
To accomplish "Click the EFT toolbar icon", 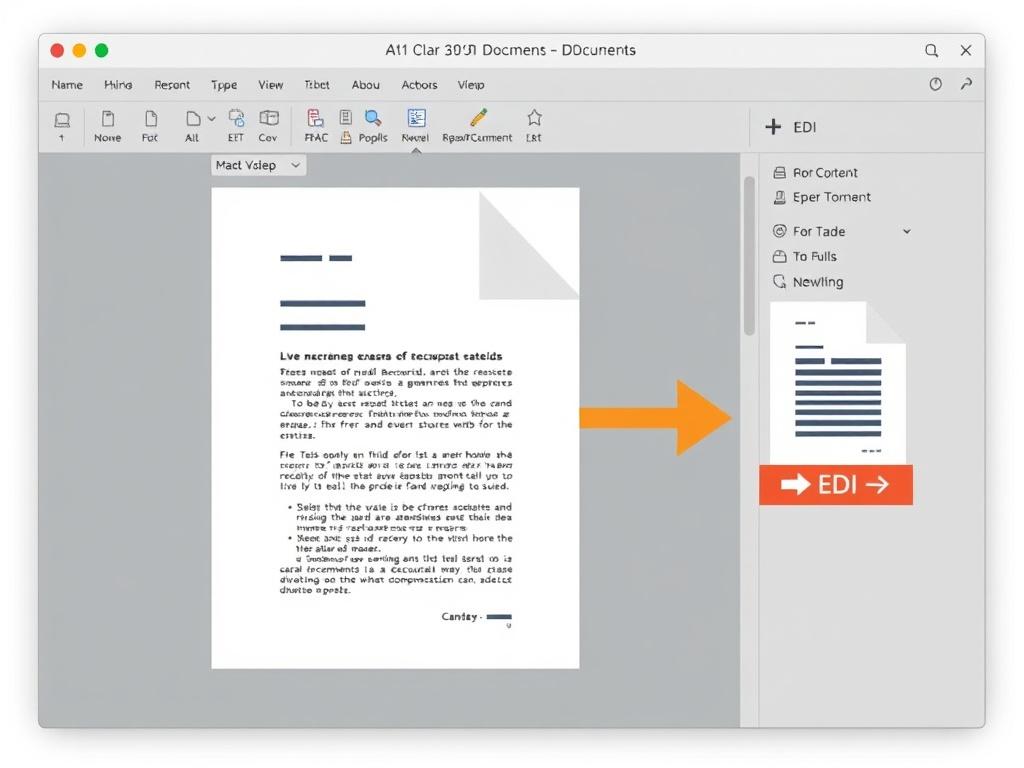I will [236, 119].
